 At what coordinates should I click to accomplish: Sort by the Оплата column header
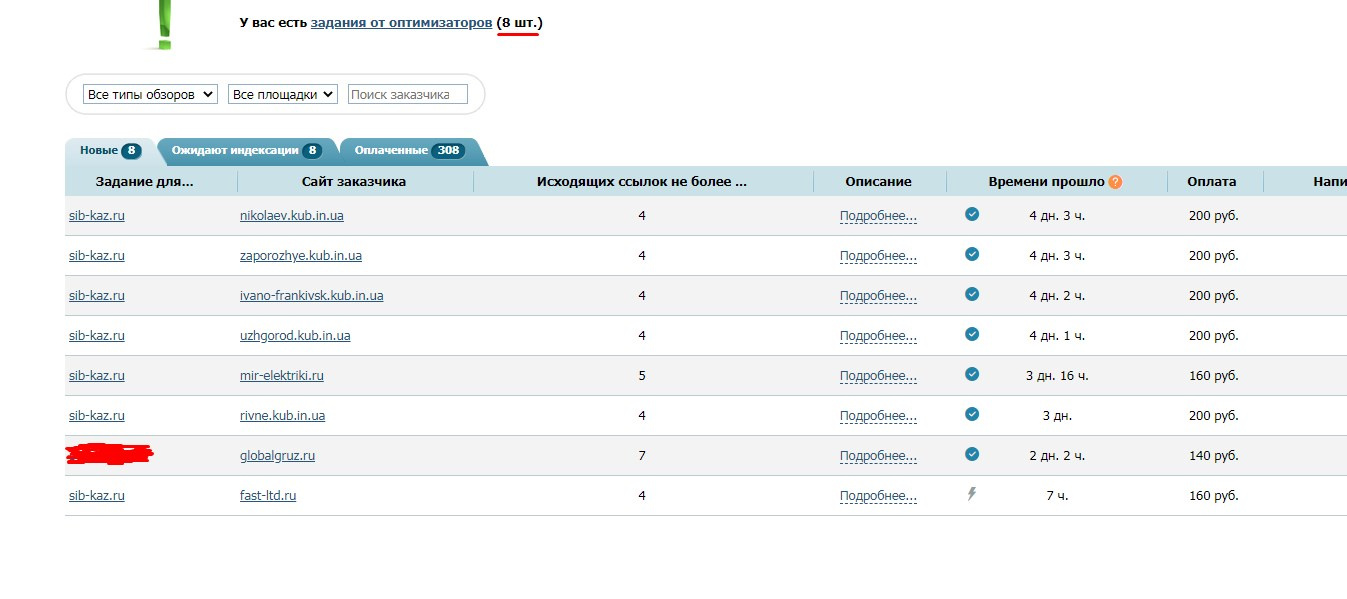(1212, 182)
